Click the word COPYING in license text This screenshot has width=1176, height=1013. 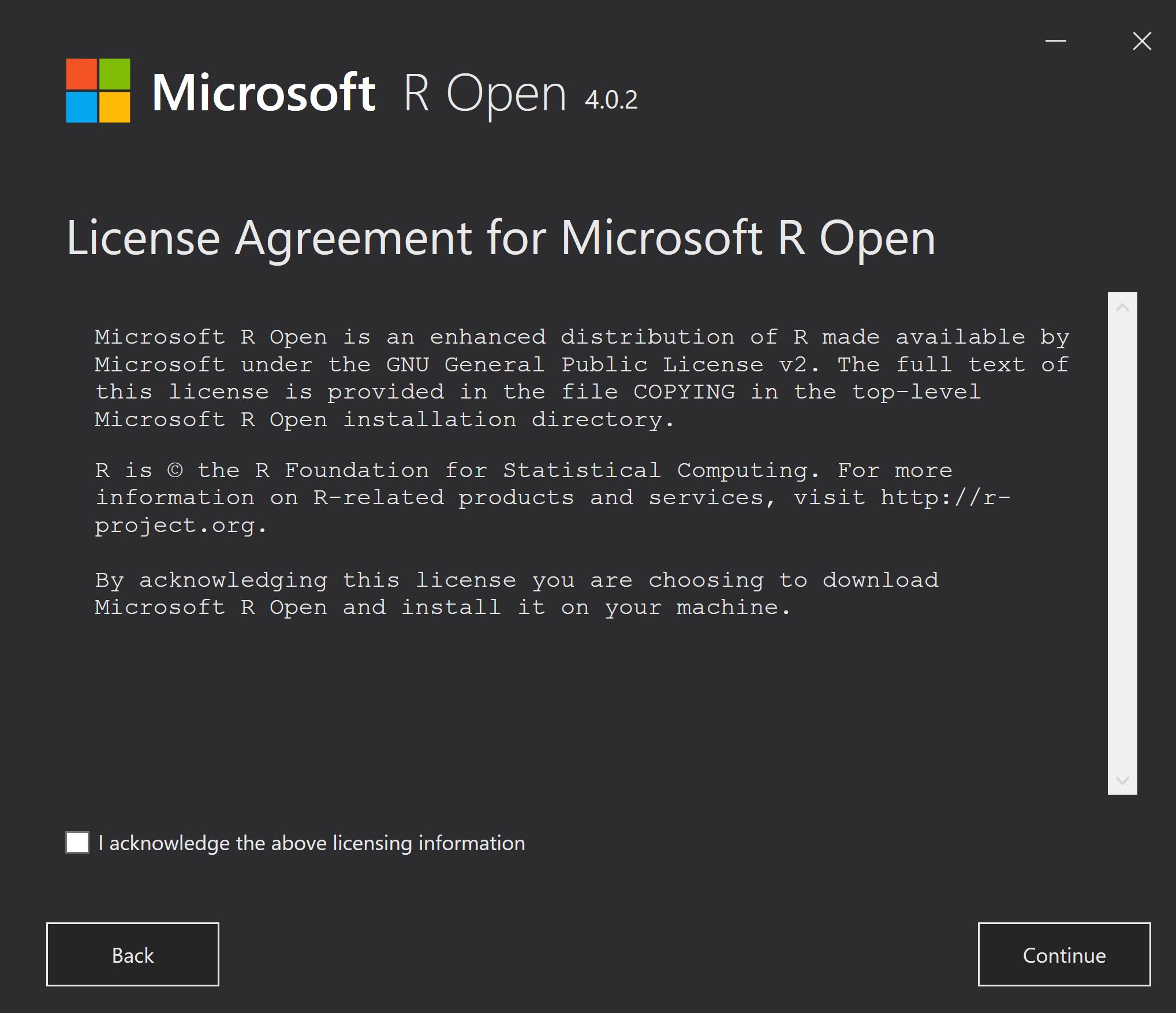click(x=684, y=392)
